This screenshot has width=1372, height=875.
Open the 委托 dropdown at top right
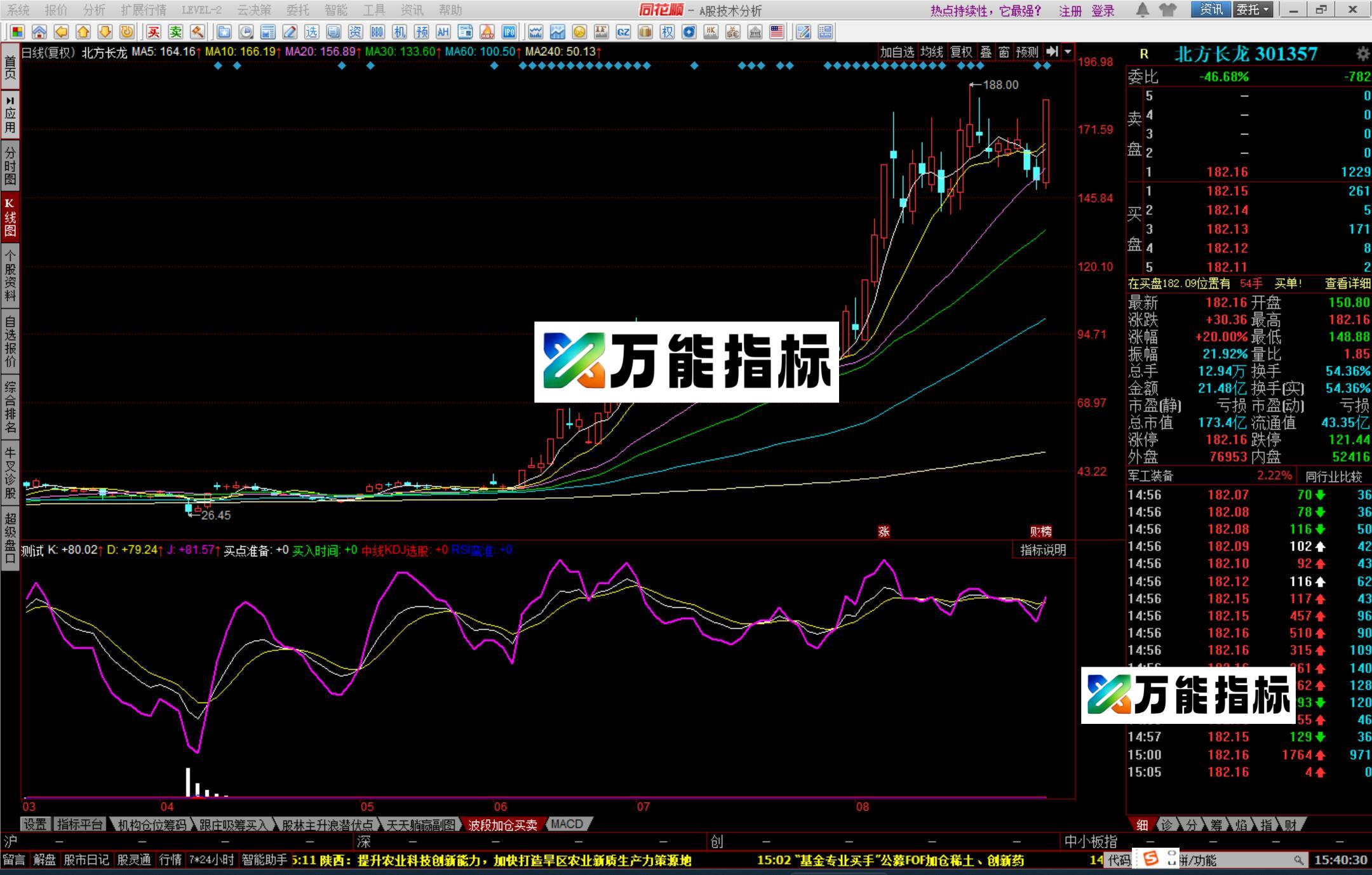tap(1253, 10)
